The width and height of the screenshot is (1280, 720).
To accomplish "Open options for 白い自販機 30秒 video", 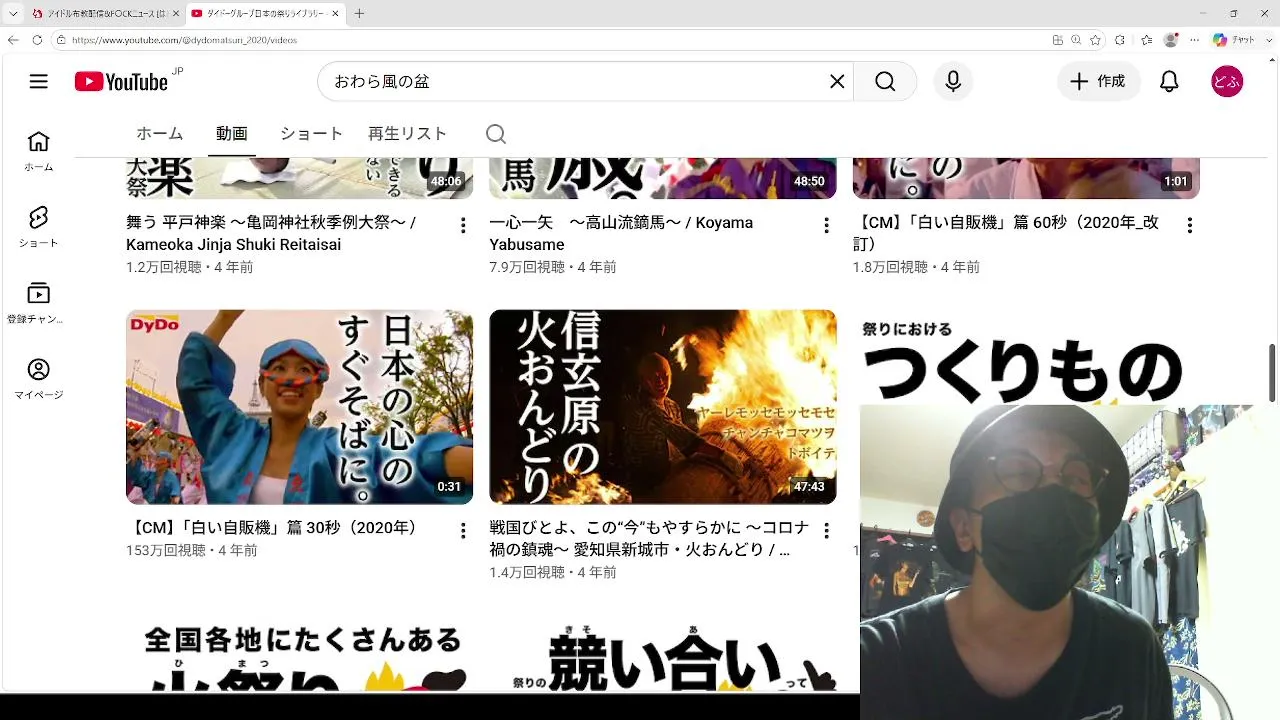I will click(x=463, y=531).
